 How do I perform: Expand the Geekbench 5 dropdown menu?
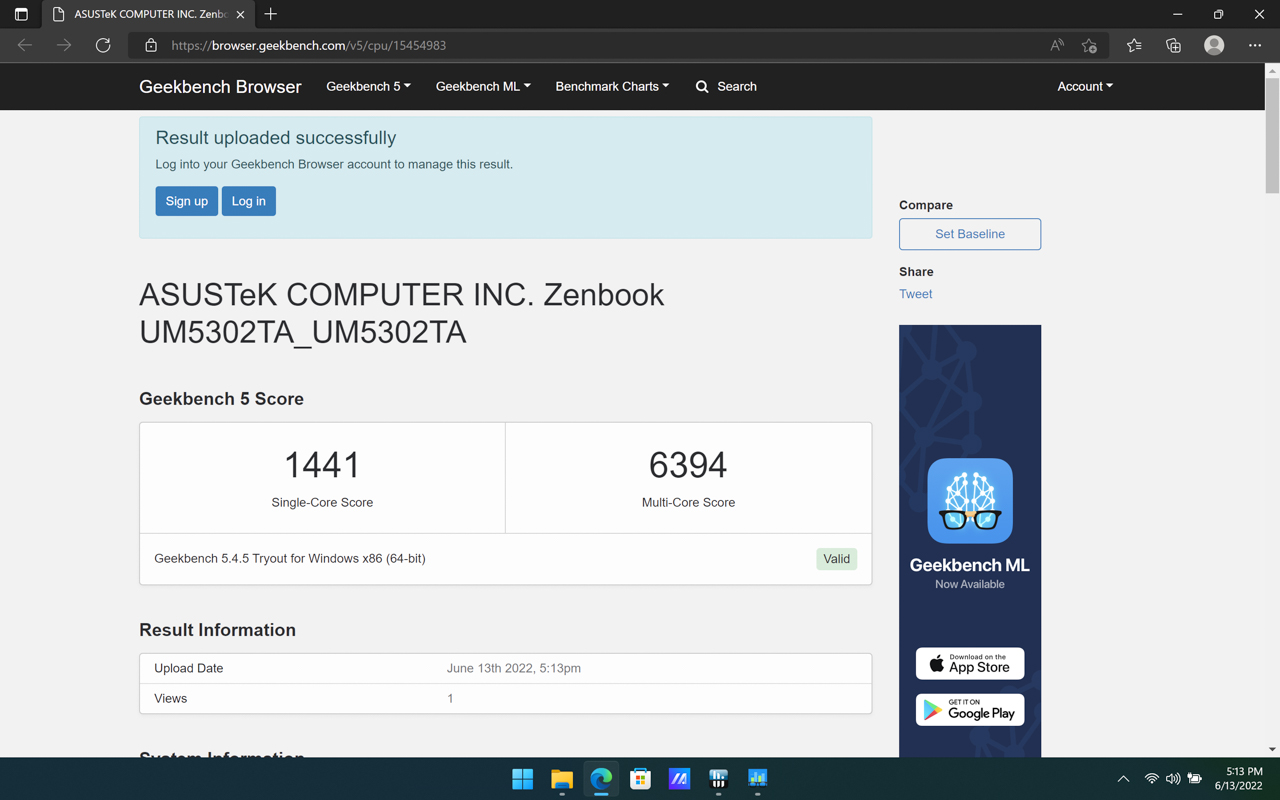coord(368,86)
